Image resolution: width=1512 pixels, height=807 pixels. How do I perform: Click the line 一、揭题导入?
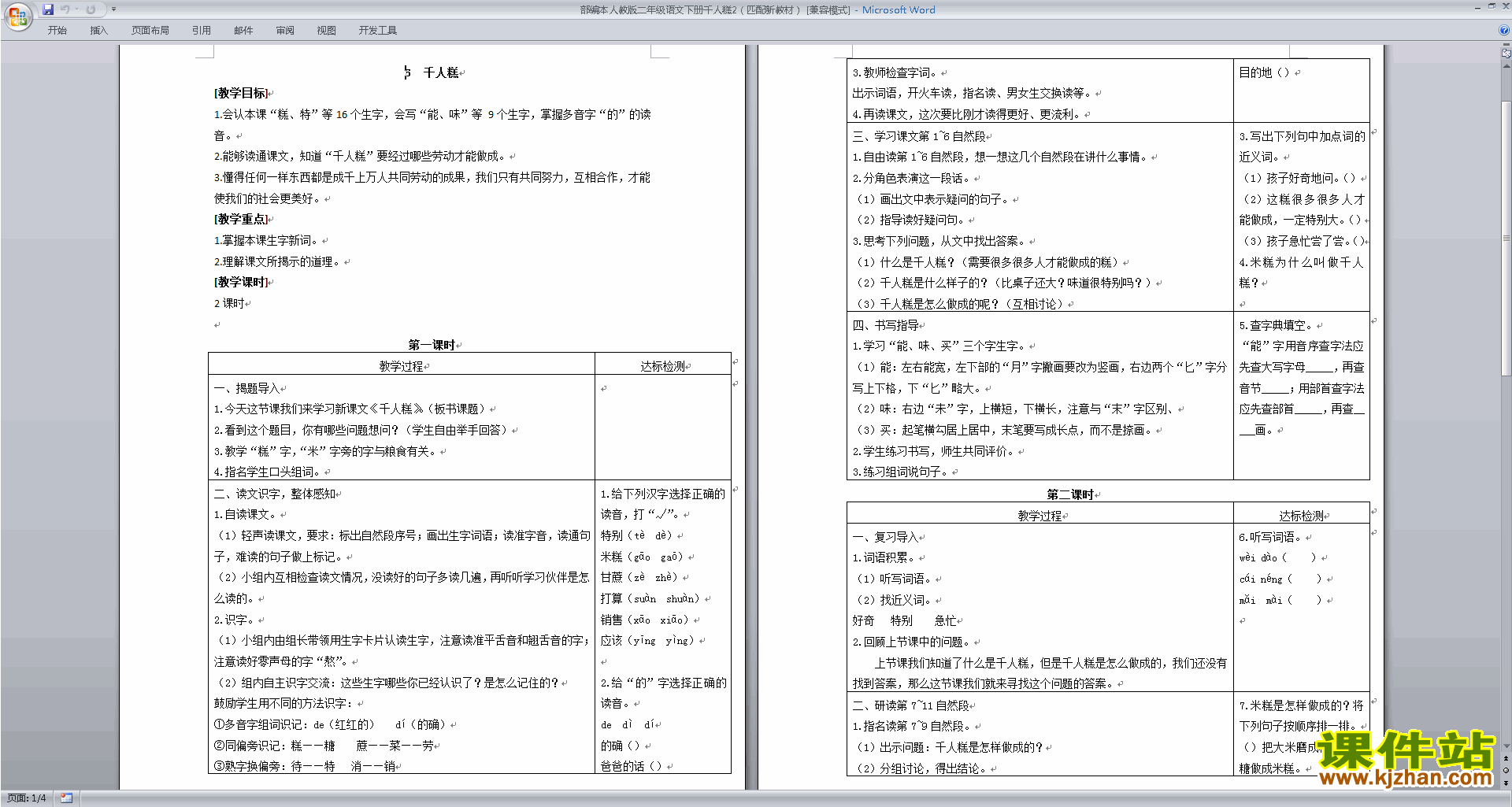coord(246,388)
